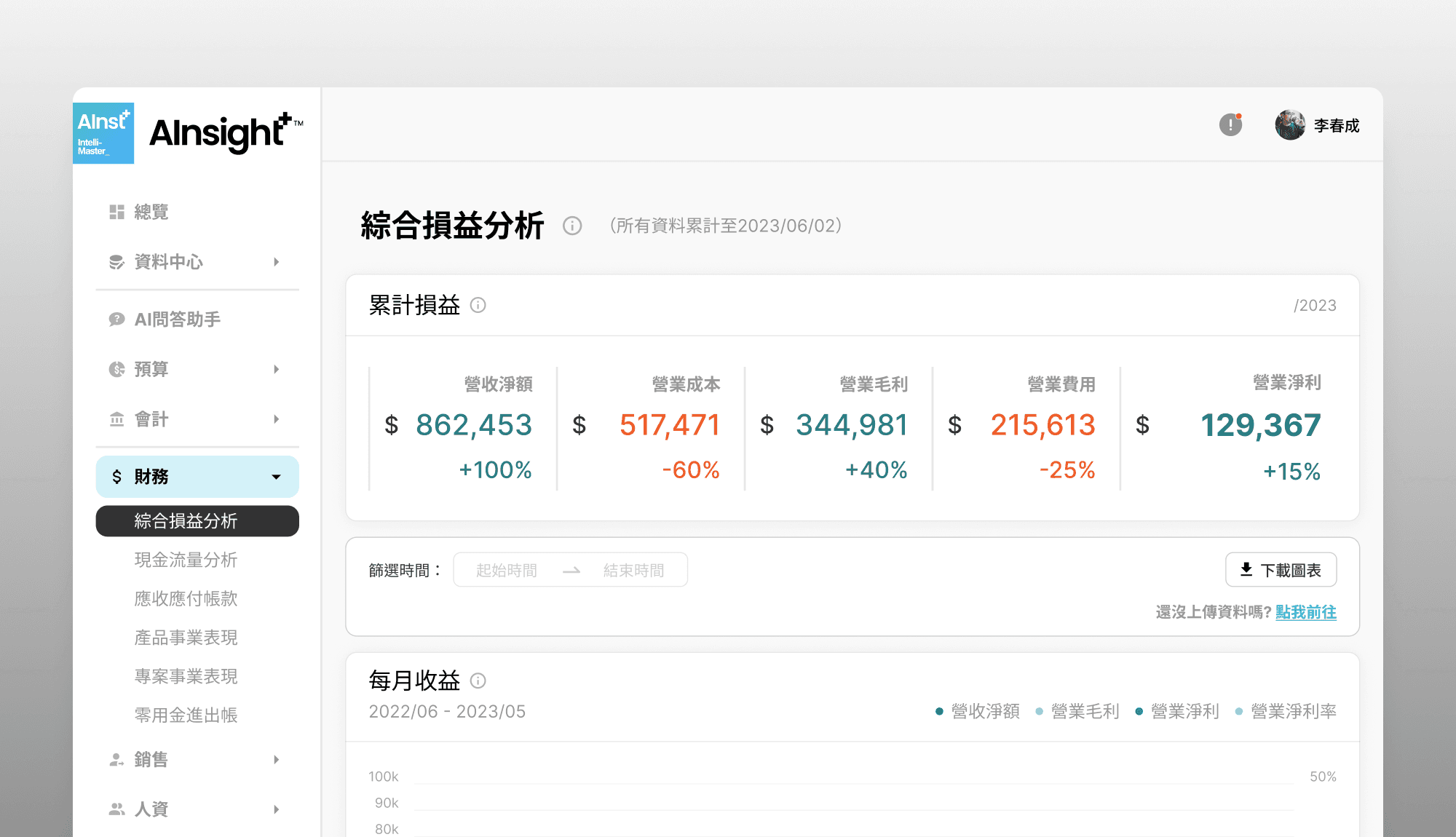Click the 李春成 user avatar

tap(1290, 125)
